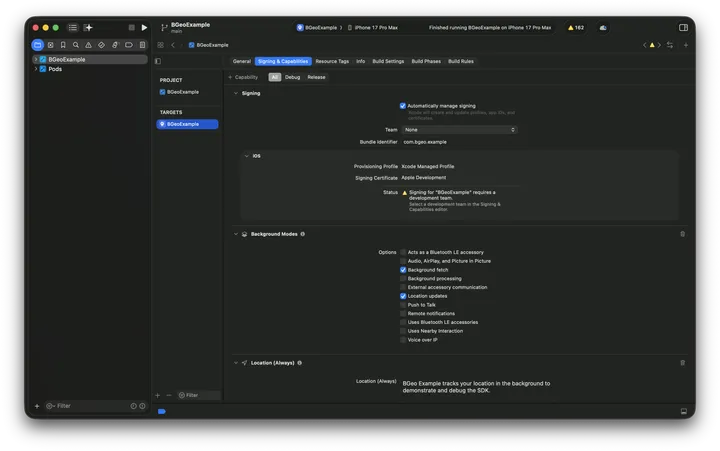Show info for Background Modes capability
720x451 pixels.
click(303, 234)
